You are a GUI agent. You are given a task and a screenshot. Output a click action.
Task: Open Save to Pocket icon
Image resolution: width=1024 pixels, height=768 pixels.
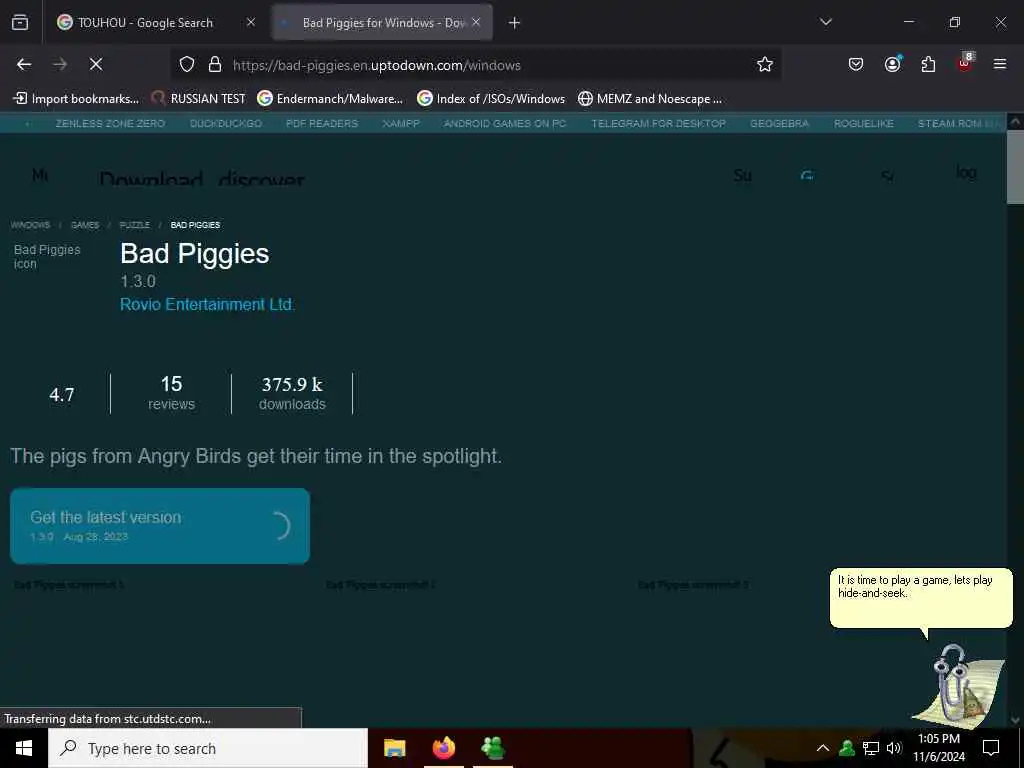[856, 65]
